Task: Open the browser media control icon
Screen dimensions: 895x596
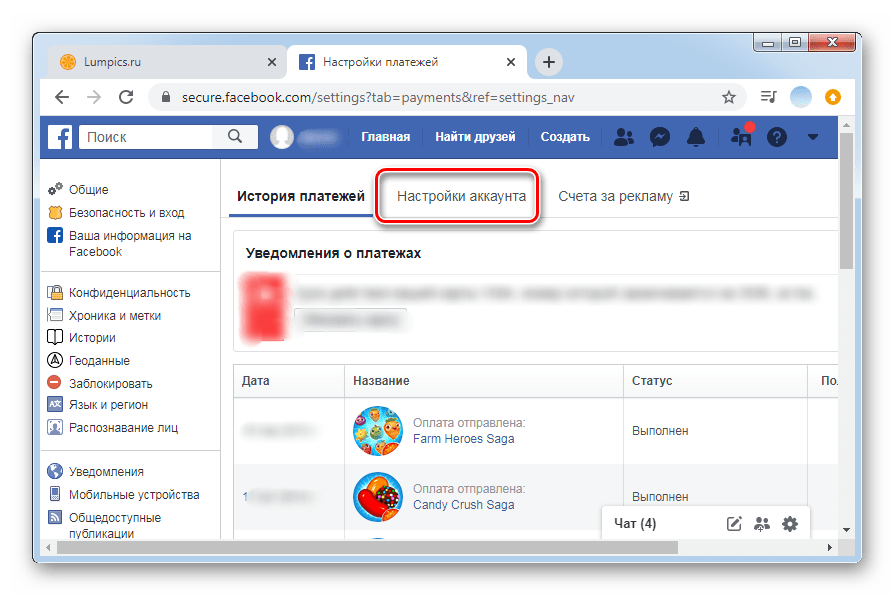Action: [768, 97]
